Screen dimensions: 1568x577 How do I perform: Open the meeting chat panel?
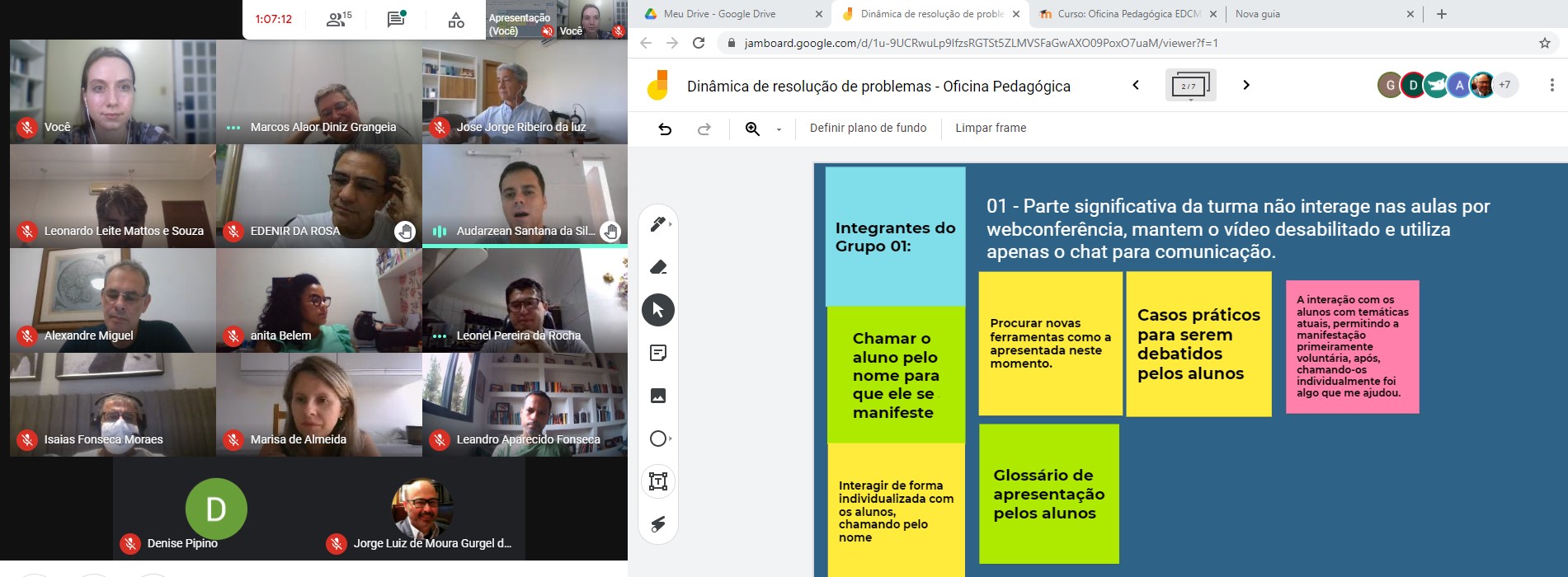click(x=396, y=19)
